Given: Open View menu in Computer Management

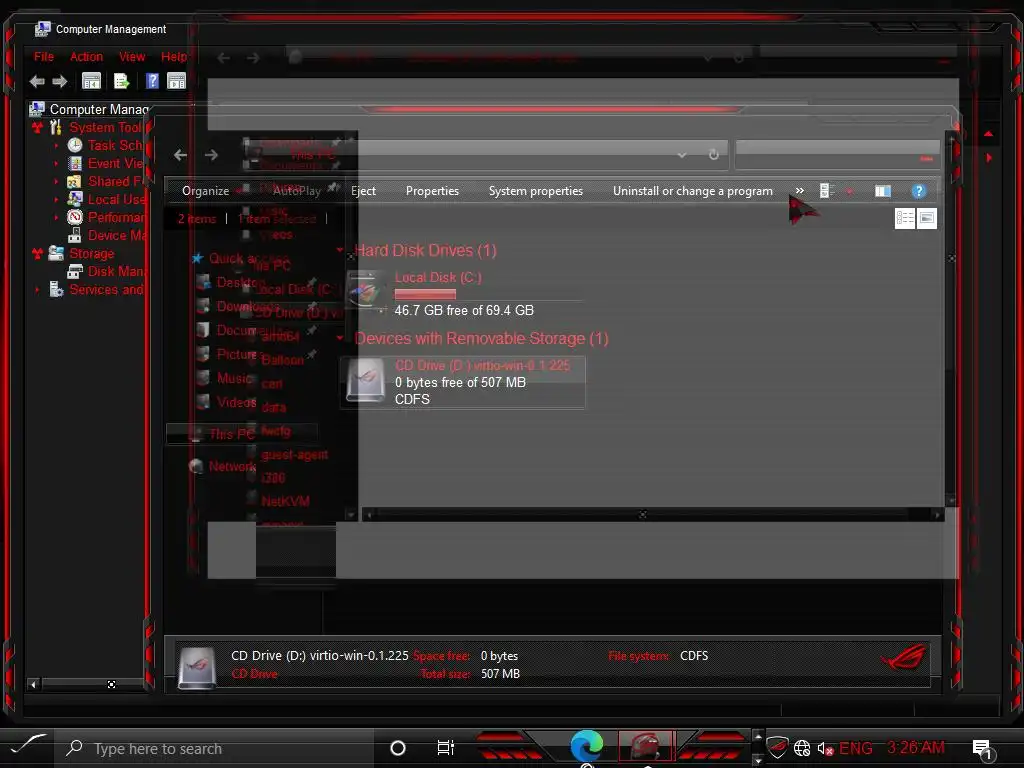Looking at the screenshot, I should 132,57.
